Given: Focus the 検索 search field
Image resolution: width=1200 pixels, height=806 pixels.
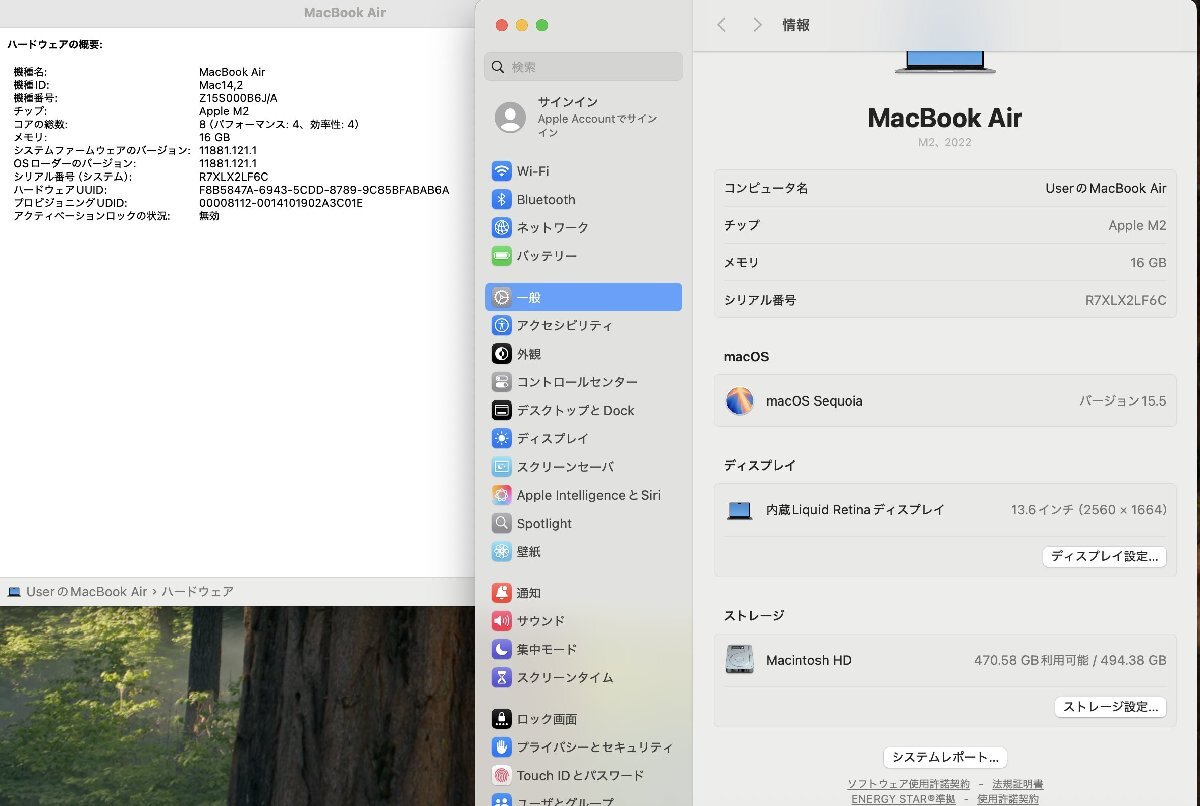Looking at the screenshot, I should point(584,67).
